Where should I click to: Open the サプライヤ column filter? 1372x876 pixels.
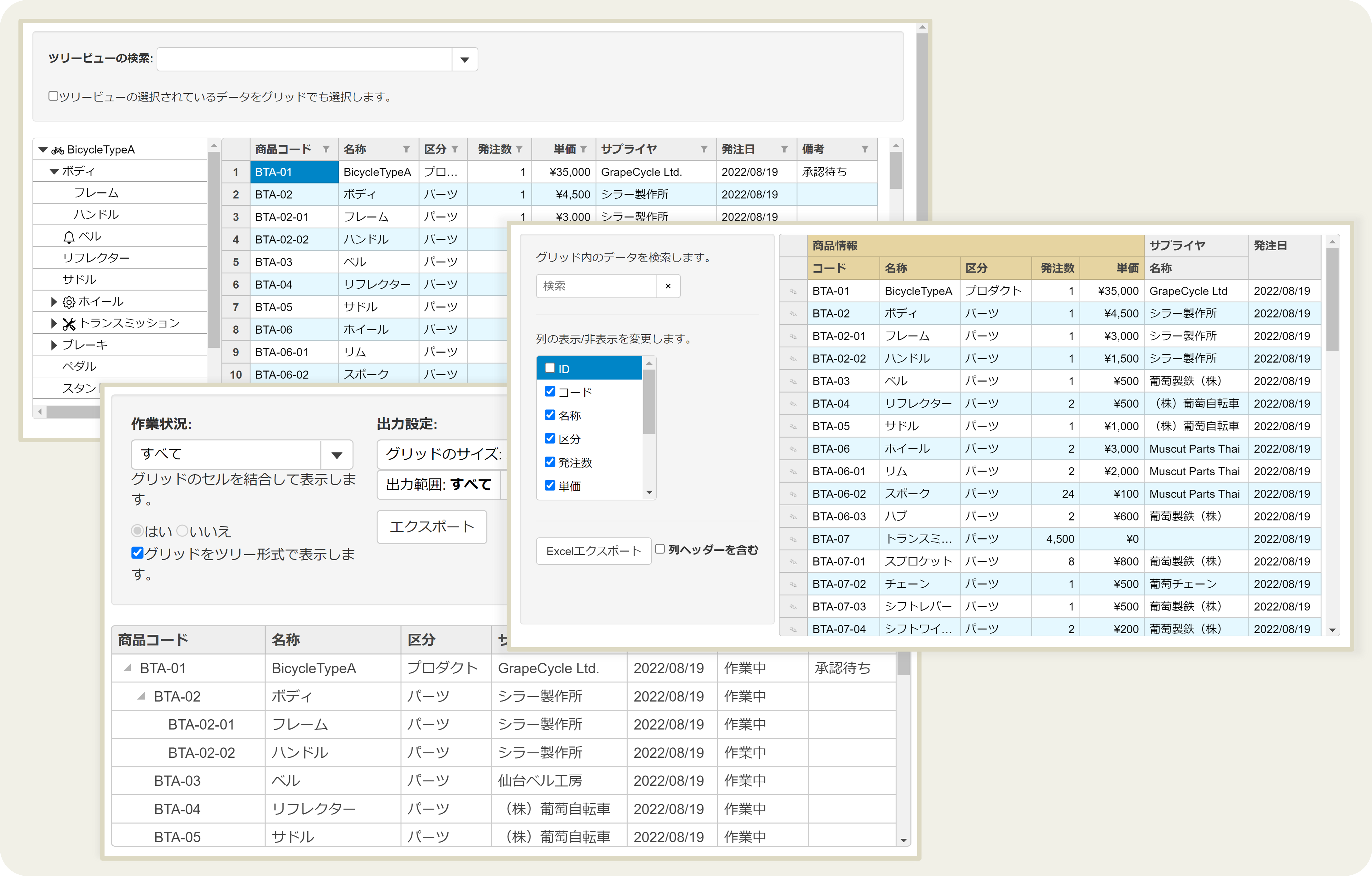click(x=704, y=149)
